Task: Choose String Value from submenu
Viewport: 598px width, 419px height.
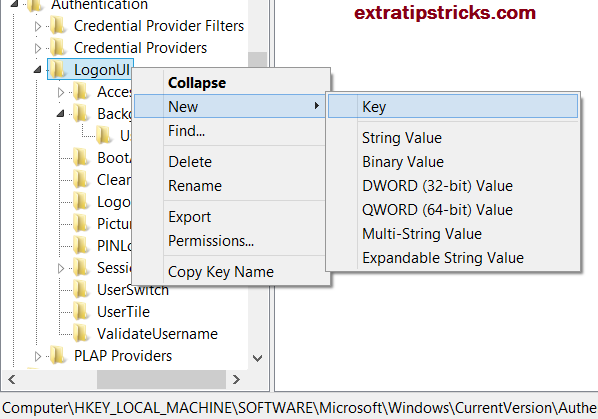Action: click(402, 138)
